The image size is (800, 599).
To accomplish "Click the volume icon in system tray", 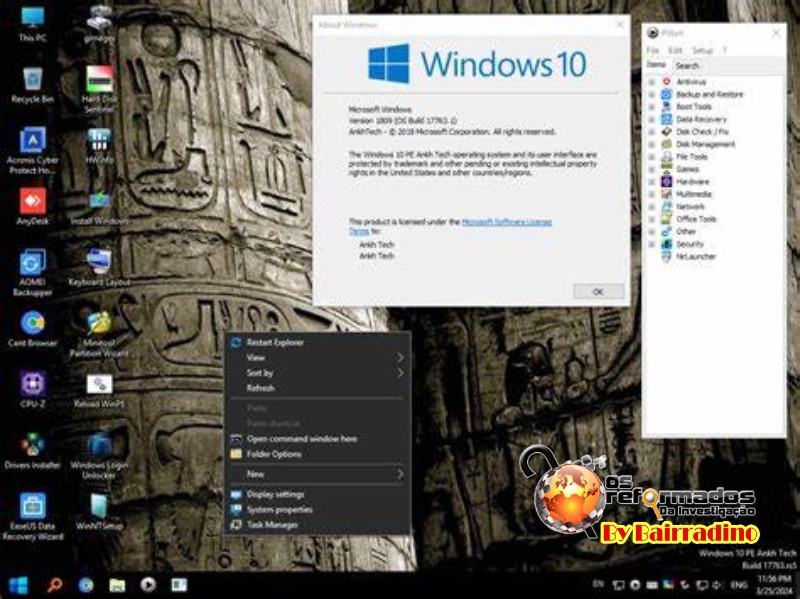I will coord(717,585).
